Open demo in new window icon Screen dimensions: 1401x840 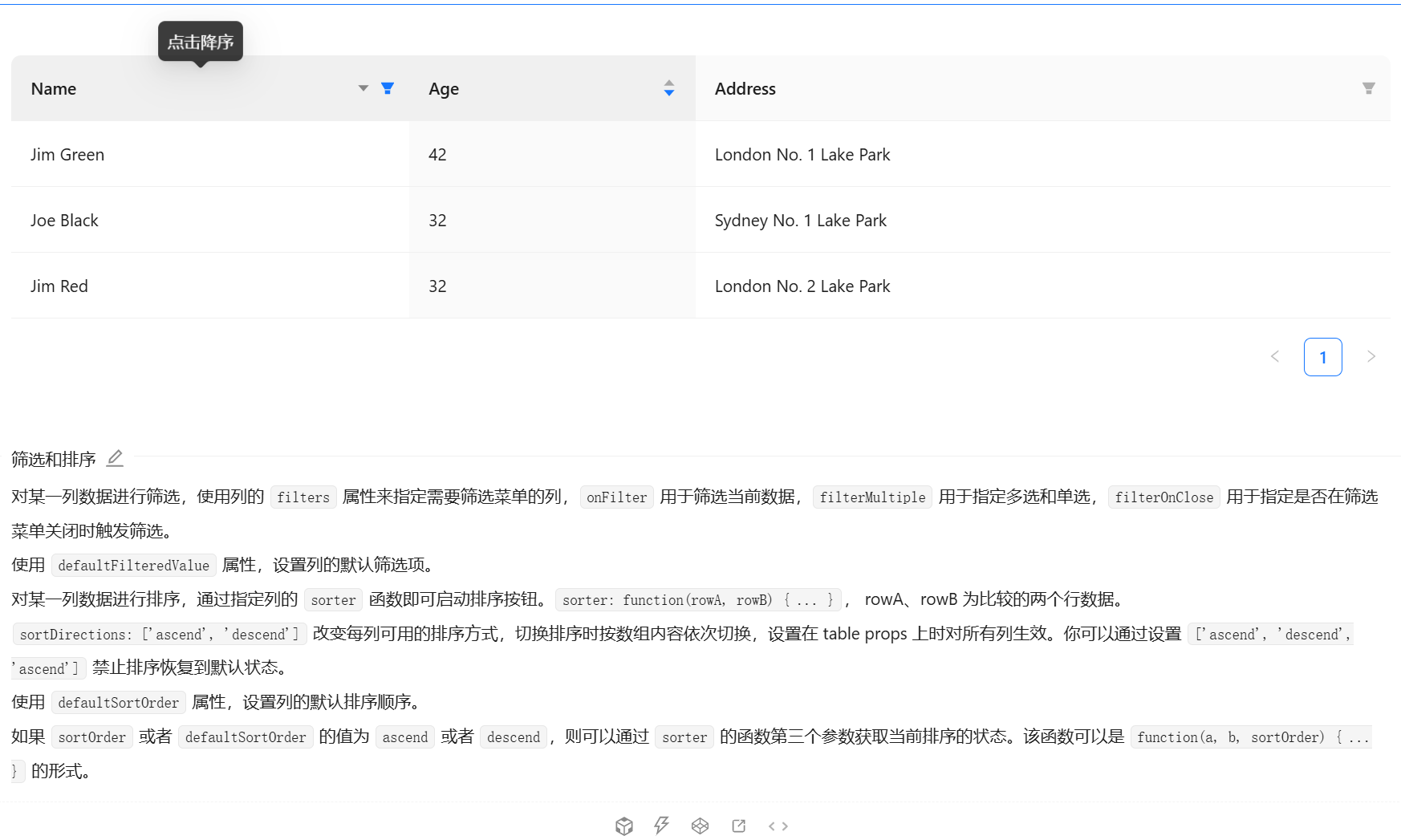point(739,826)
